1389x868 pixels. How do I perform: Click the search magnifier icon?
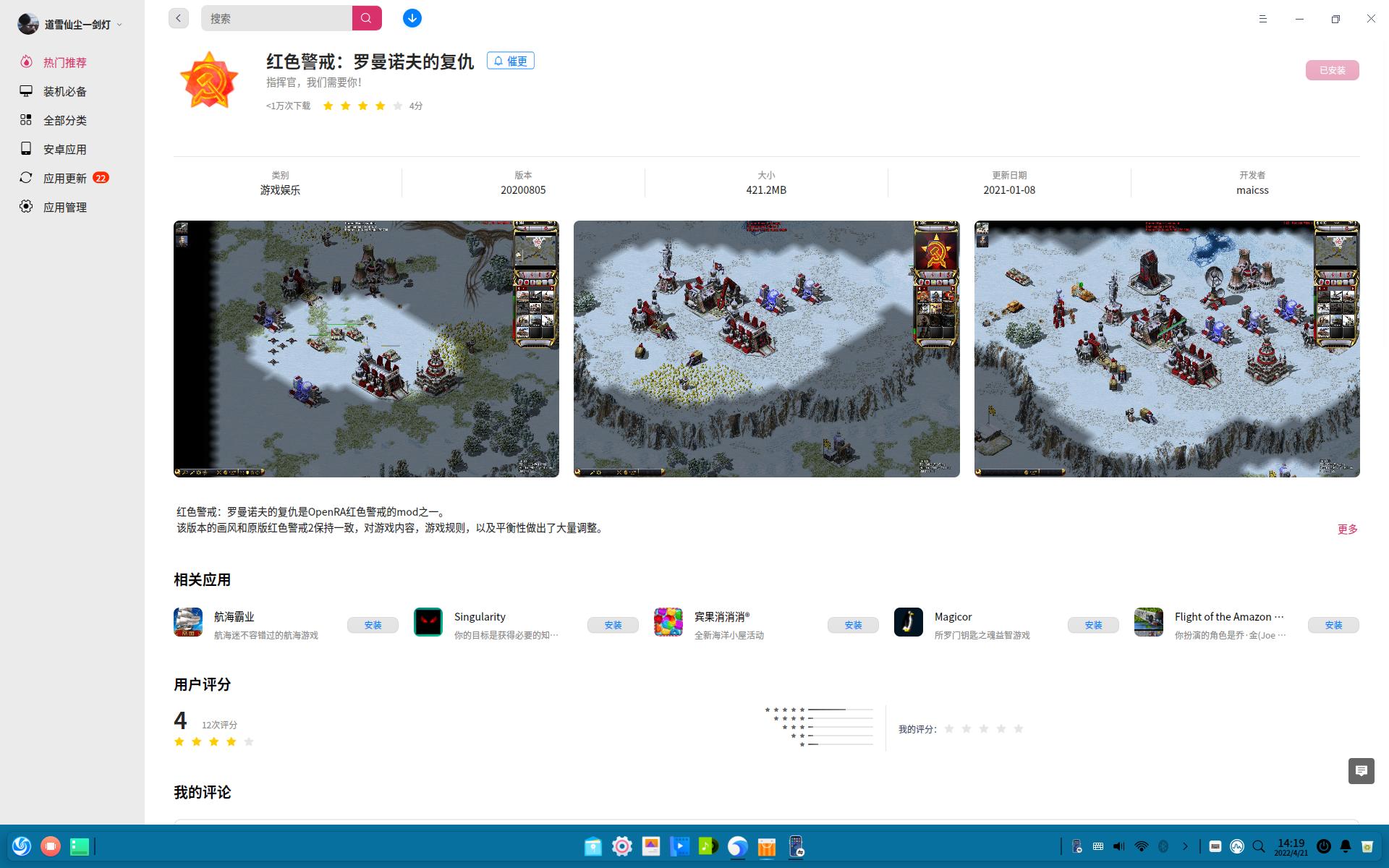(367, 18)
